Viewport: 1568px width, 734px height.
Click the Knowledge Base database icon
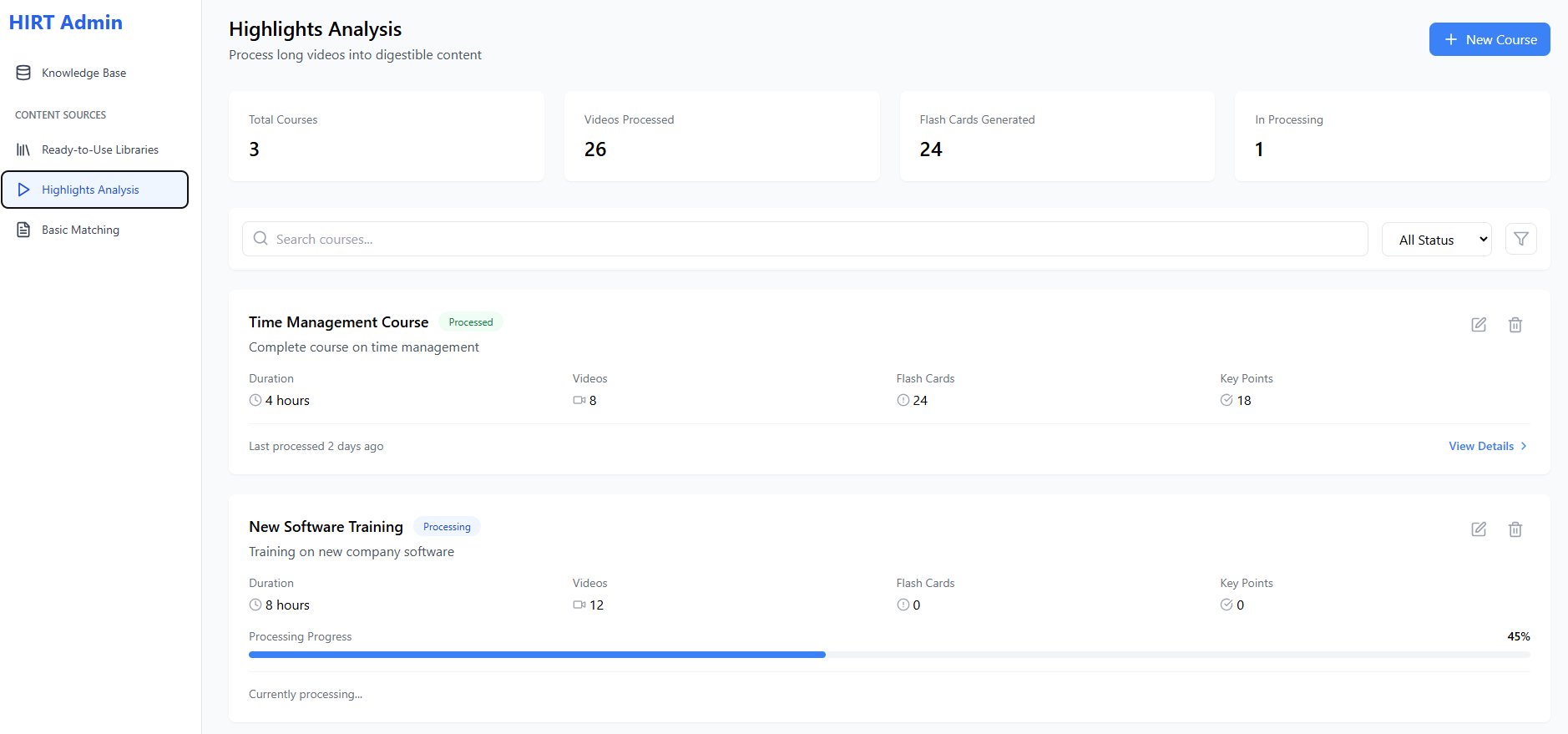[23, 73]
